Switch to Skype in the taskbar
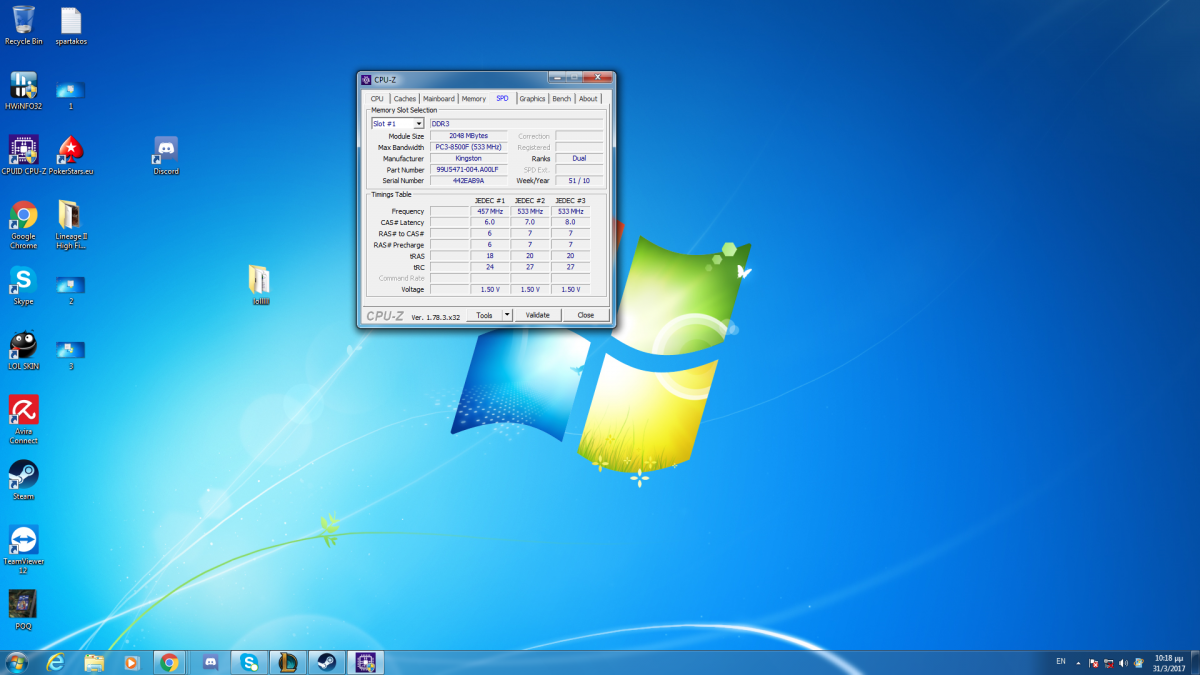The width and height of the screenshot is (1200, 675). 249,662
